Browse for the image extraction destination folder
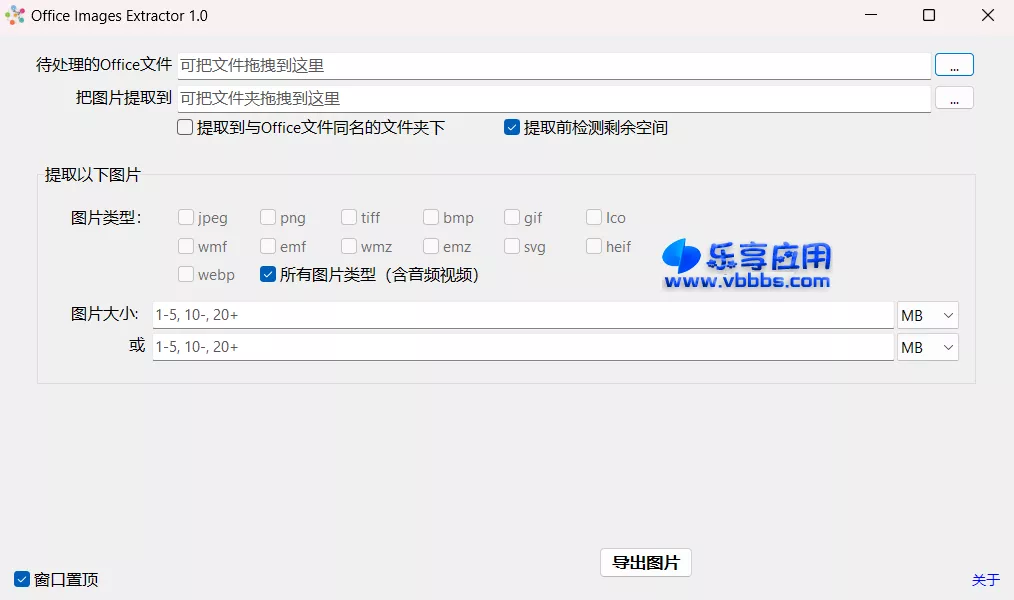The height and width of the screenshot is (600, 1014). (953, 97)
